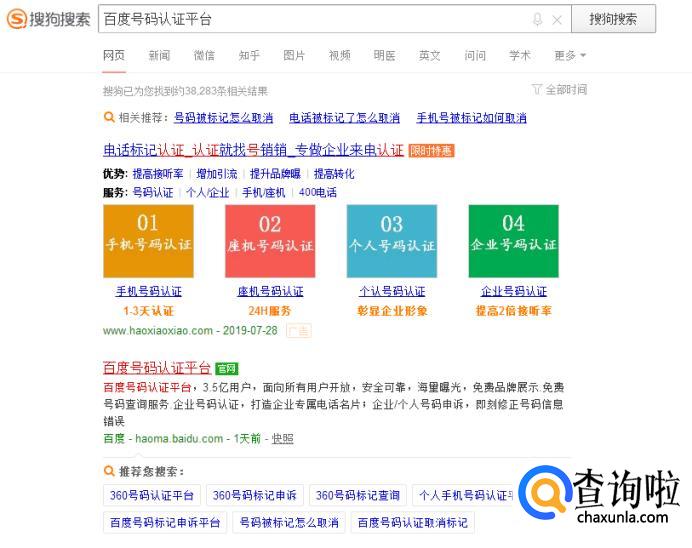Click the Sogou logo icon
Screen dimensions: 692x548
tap(17, 19)
